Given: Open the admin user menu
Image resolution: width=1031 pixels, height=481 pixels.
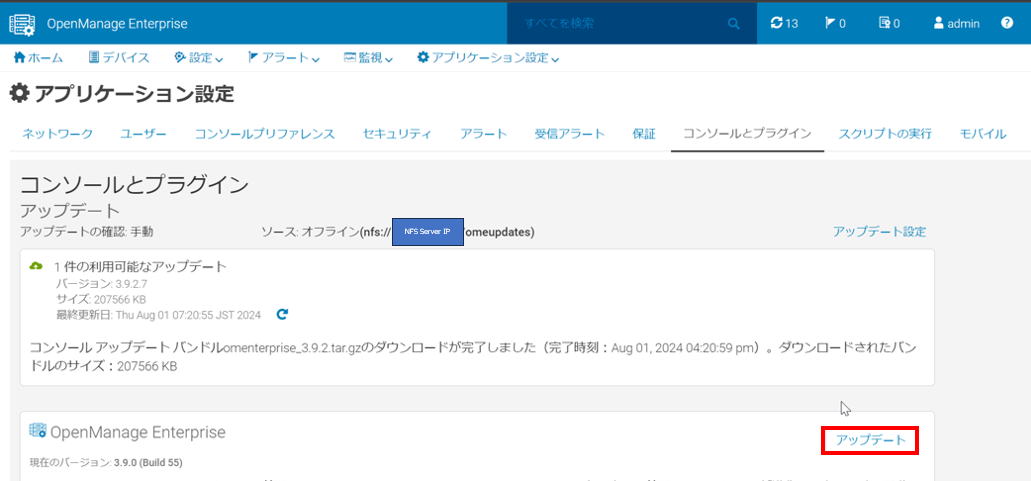Looking at the screenshot, I should tap(957, 24).
